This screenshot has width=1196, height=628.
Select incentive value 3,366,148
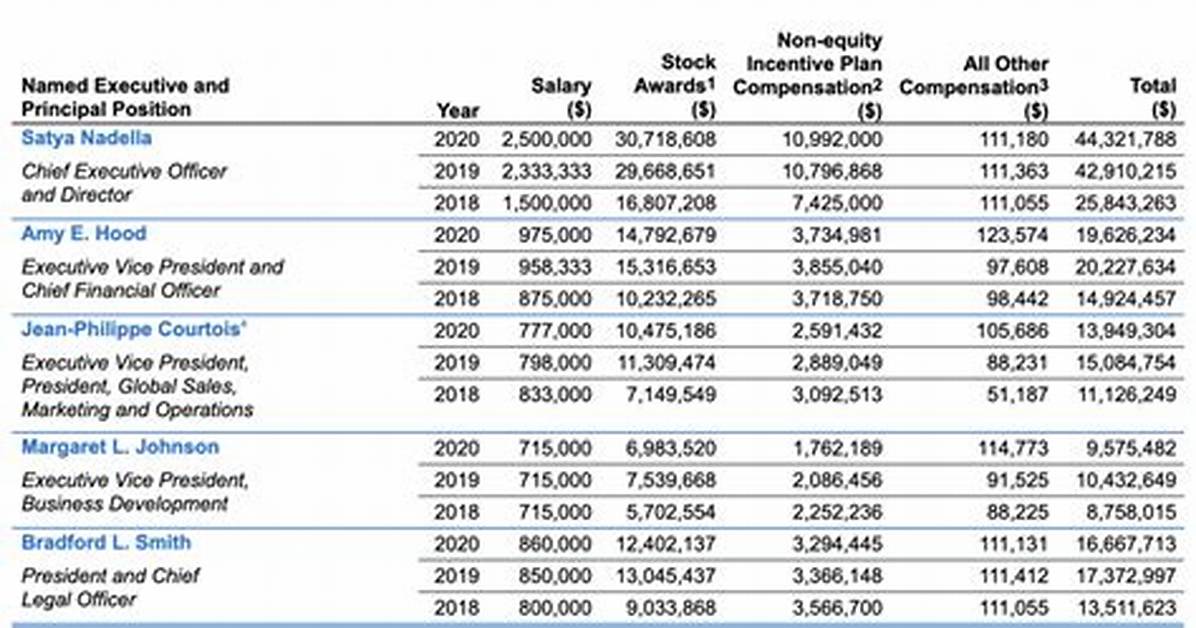[x=837, y=576]
